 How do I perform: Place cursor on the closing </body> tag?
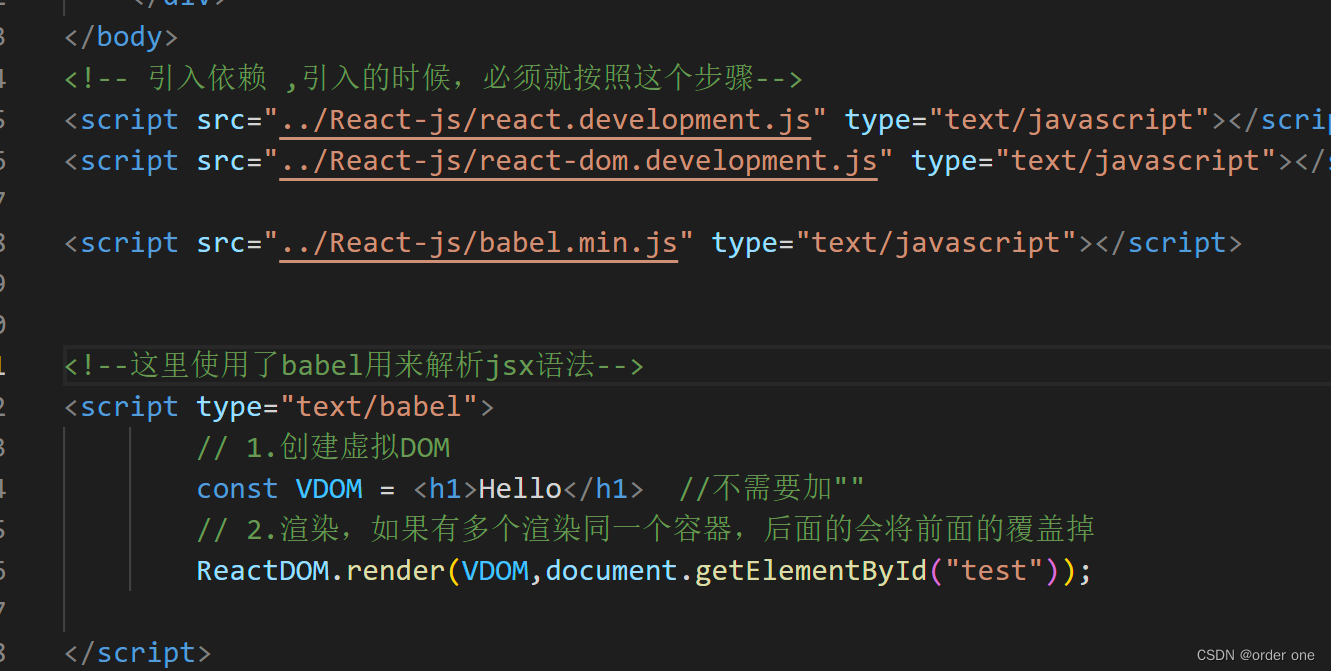click(120, 36)
